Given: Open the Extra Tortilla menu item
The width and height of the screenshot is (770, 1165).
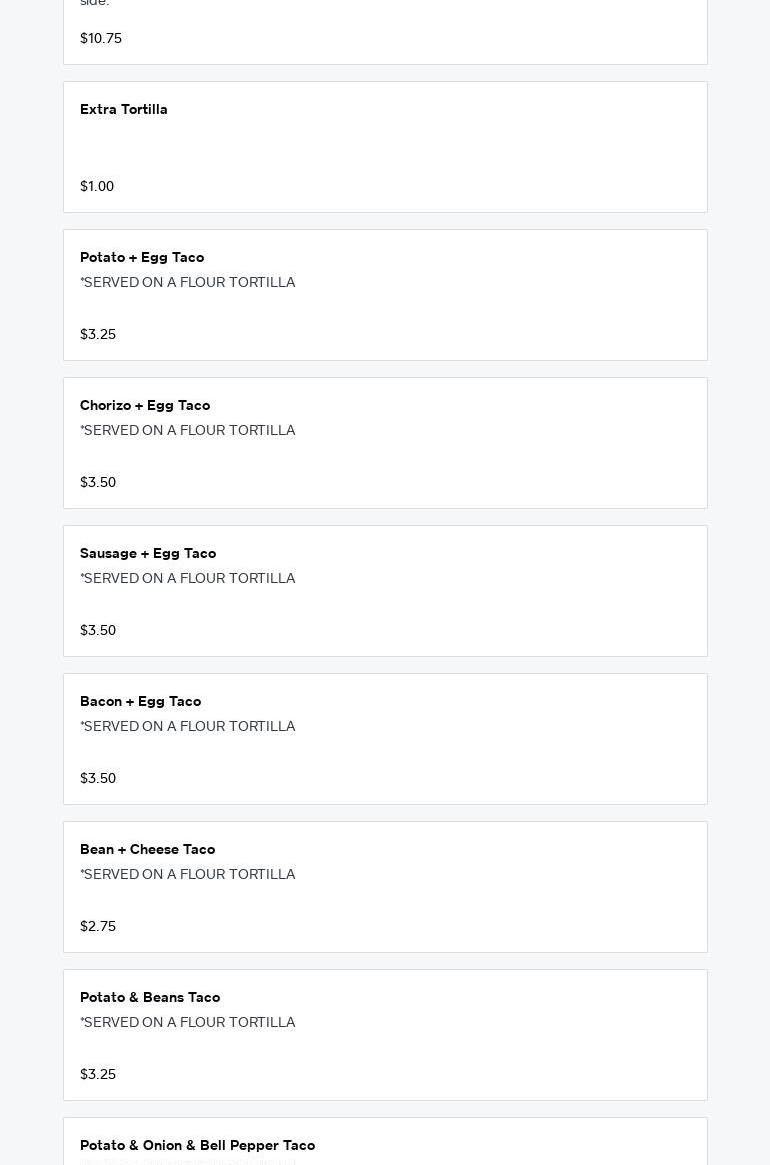Looking at the screenshot, I should 124,110.
